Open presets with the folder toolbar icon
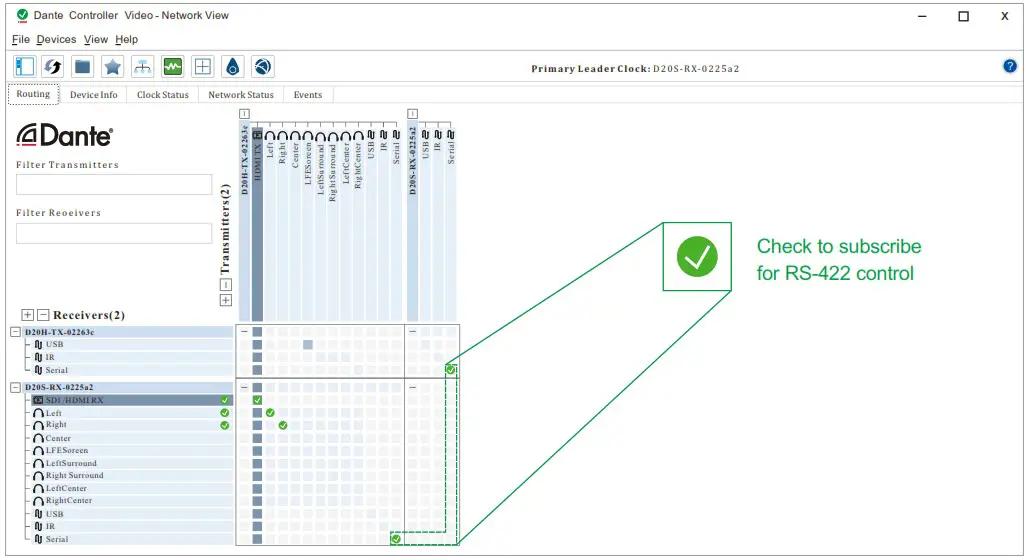1029x559 pixels. [x=82, y=66]
